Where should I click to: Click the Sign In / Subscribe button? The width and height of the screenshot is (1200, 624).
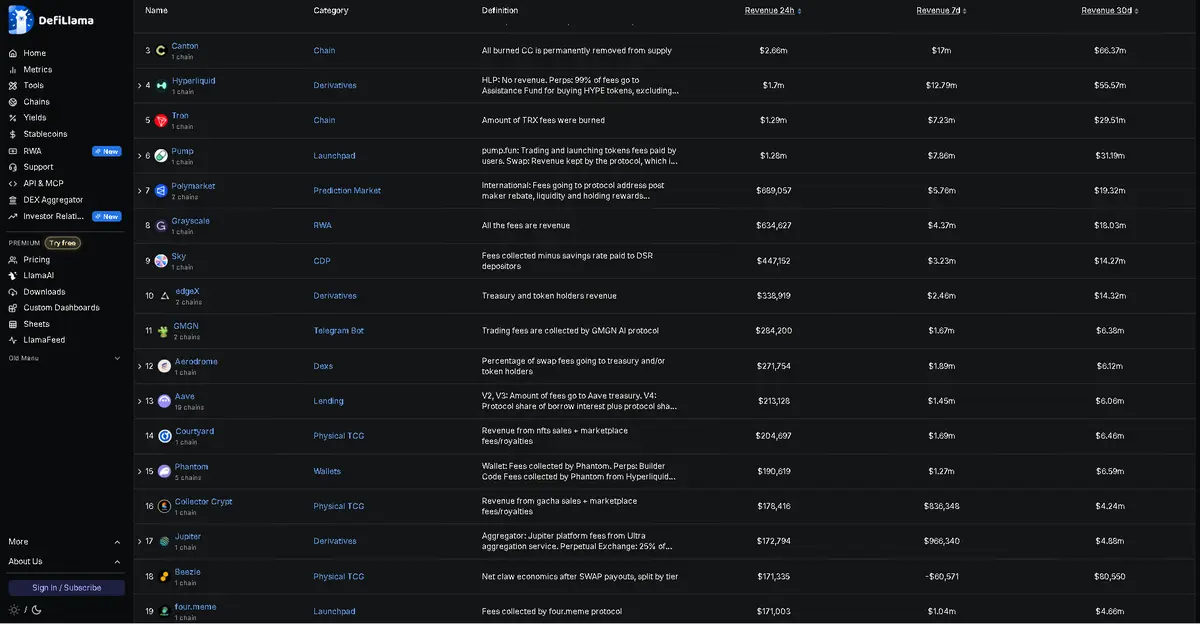[66, 588]
